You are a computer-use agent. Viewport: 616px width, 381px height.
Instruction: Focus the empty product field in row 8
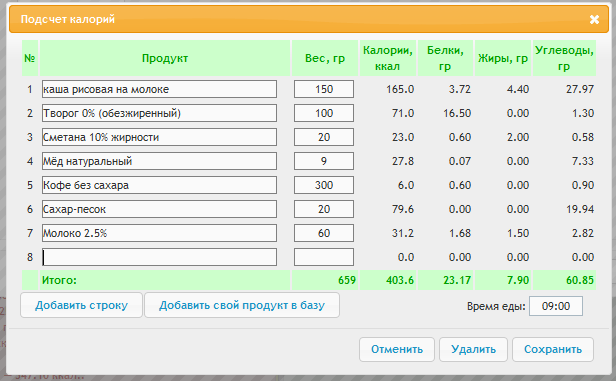159,257
